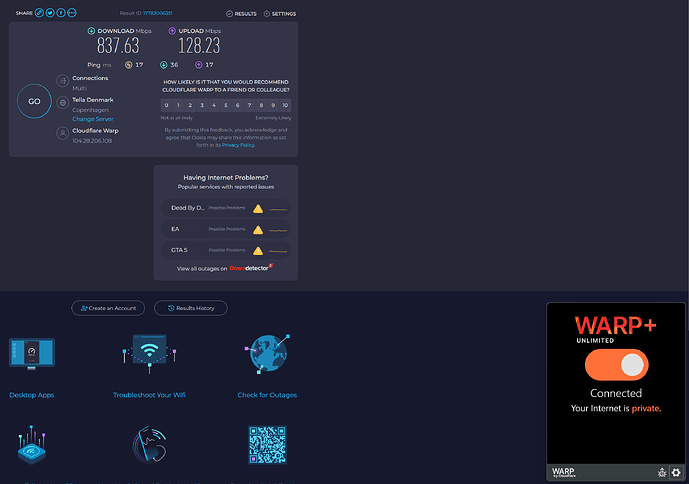689x484 pixels.
Task: Select rating 5 on recommendation scale
Action: (x=226, y=105)
